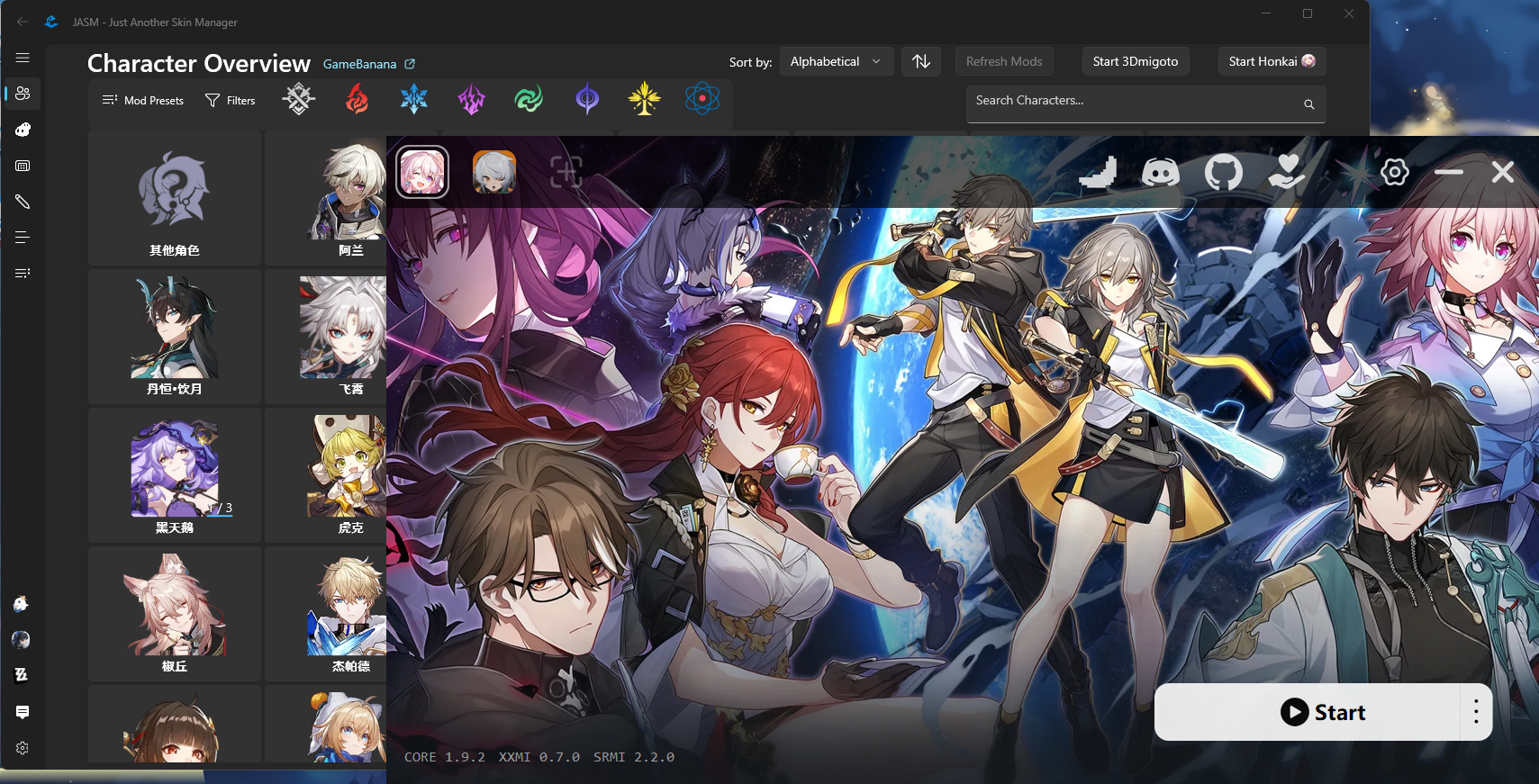
Task: Filter by the blue atom element icon
Action: [702, 99]
